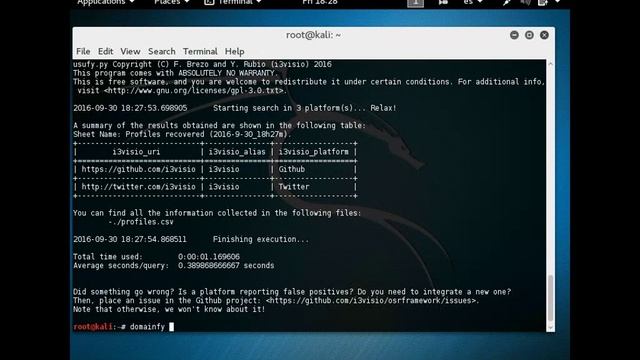Open the system power menu icon
Image resolution: width=640 pixels, height=360 pixels.
point(548,2)
